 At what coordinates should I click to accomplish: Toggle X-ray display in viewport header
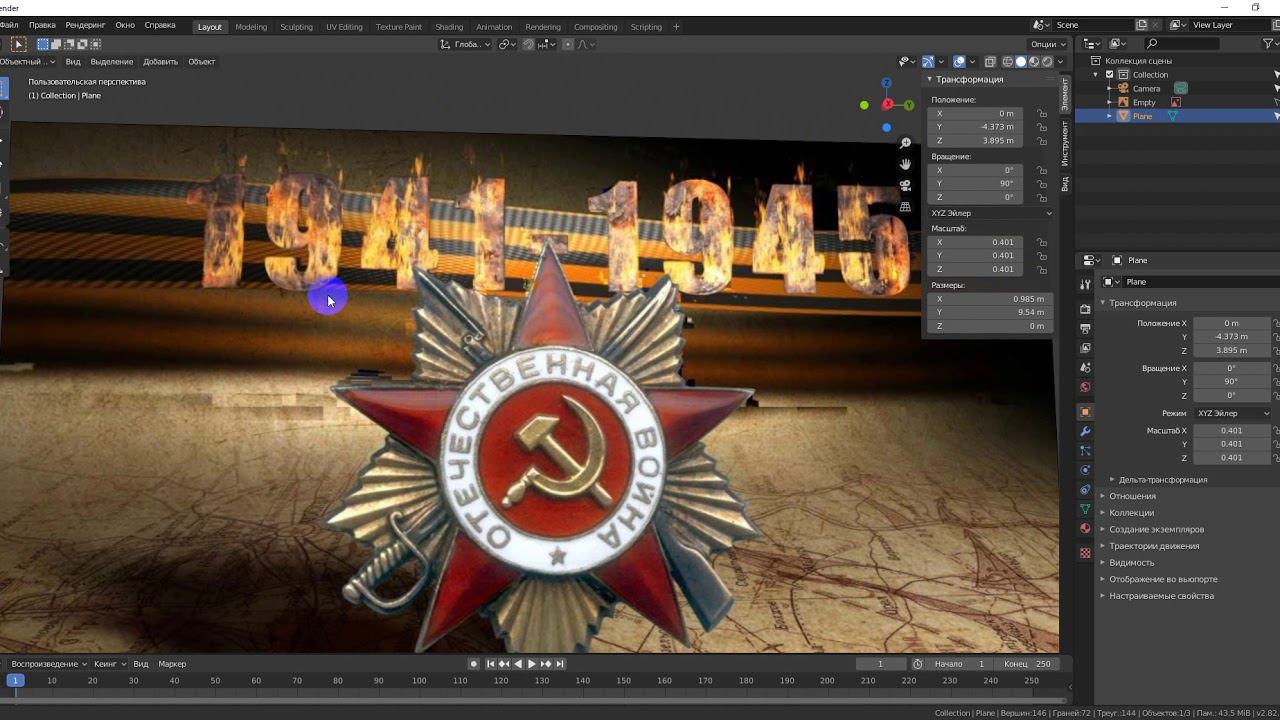click(x=990, y=62)
